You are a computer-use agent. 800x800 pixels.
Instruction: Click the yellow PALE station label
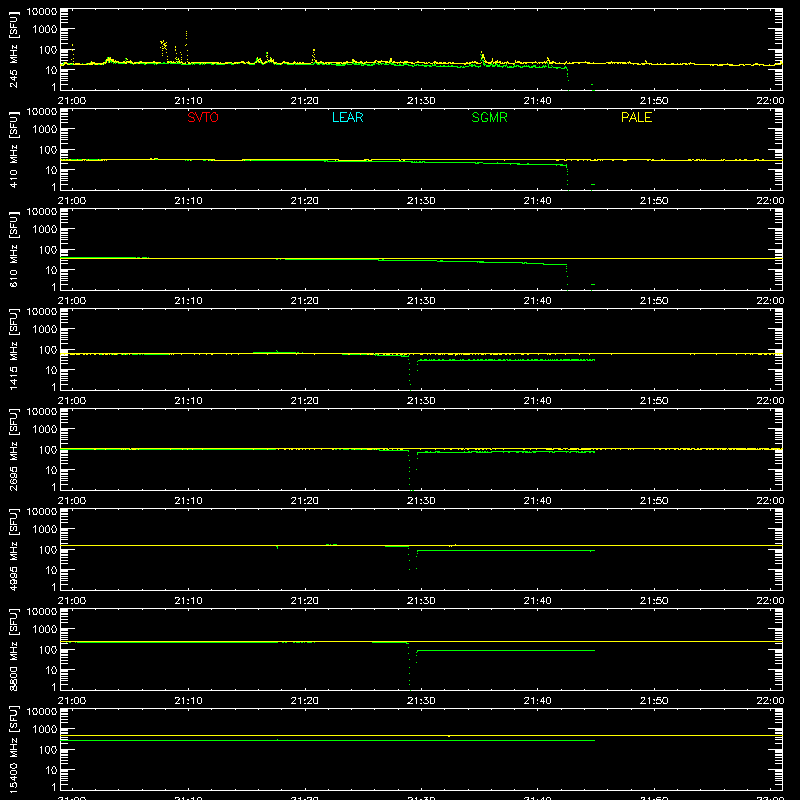636,117
